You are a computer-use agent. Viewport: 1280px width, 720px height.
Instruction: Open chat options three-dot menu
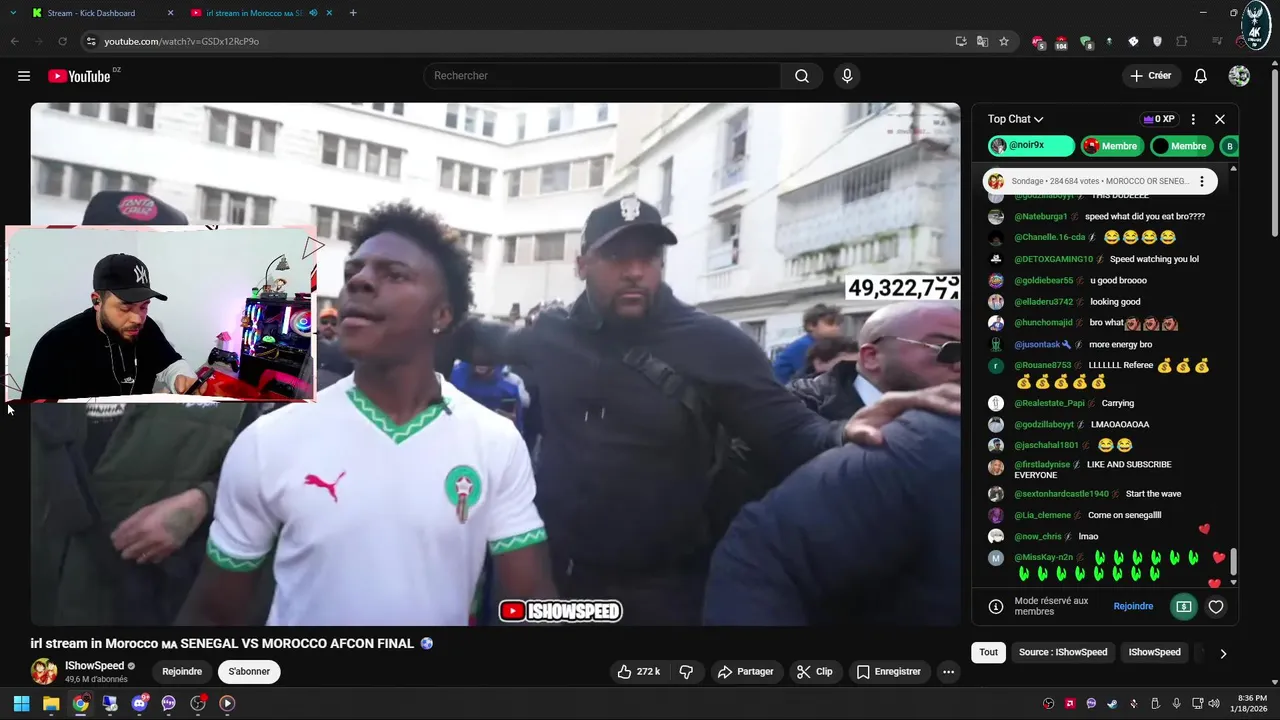[1193, 119]
